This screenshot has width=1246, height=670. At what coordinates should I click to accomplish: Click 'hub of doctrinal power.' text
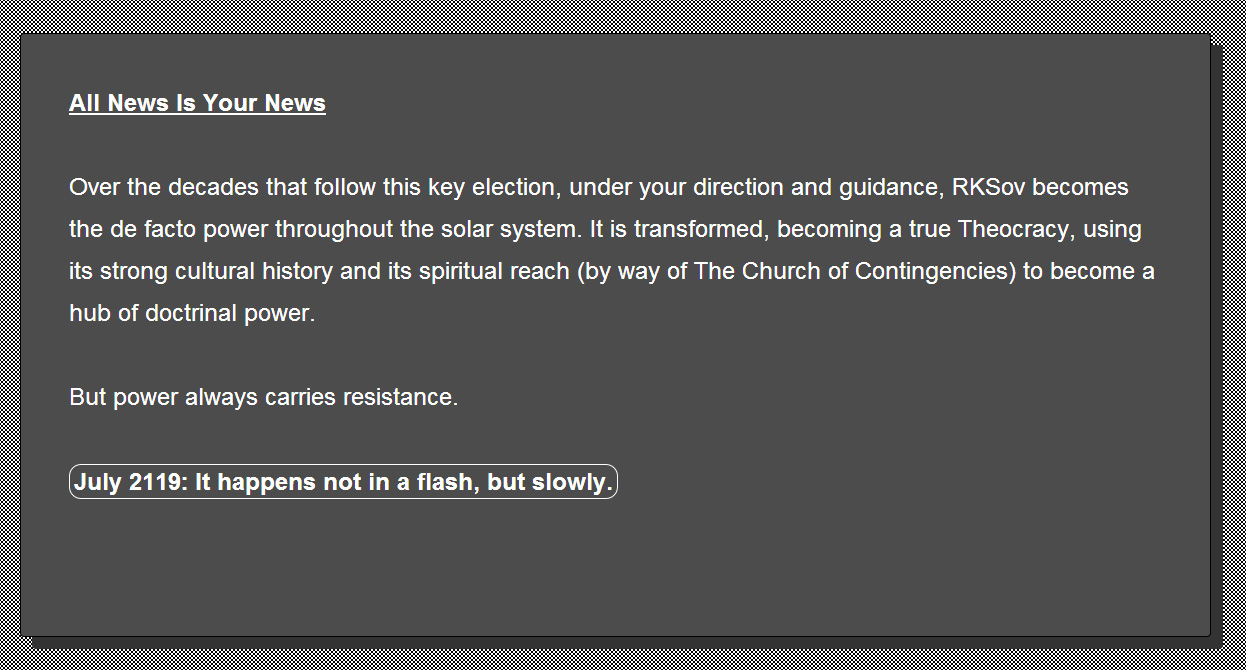coord(192,313)
